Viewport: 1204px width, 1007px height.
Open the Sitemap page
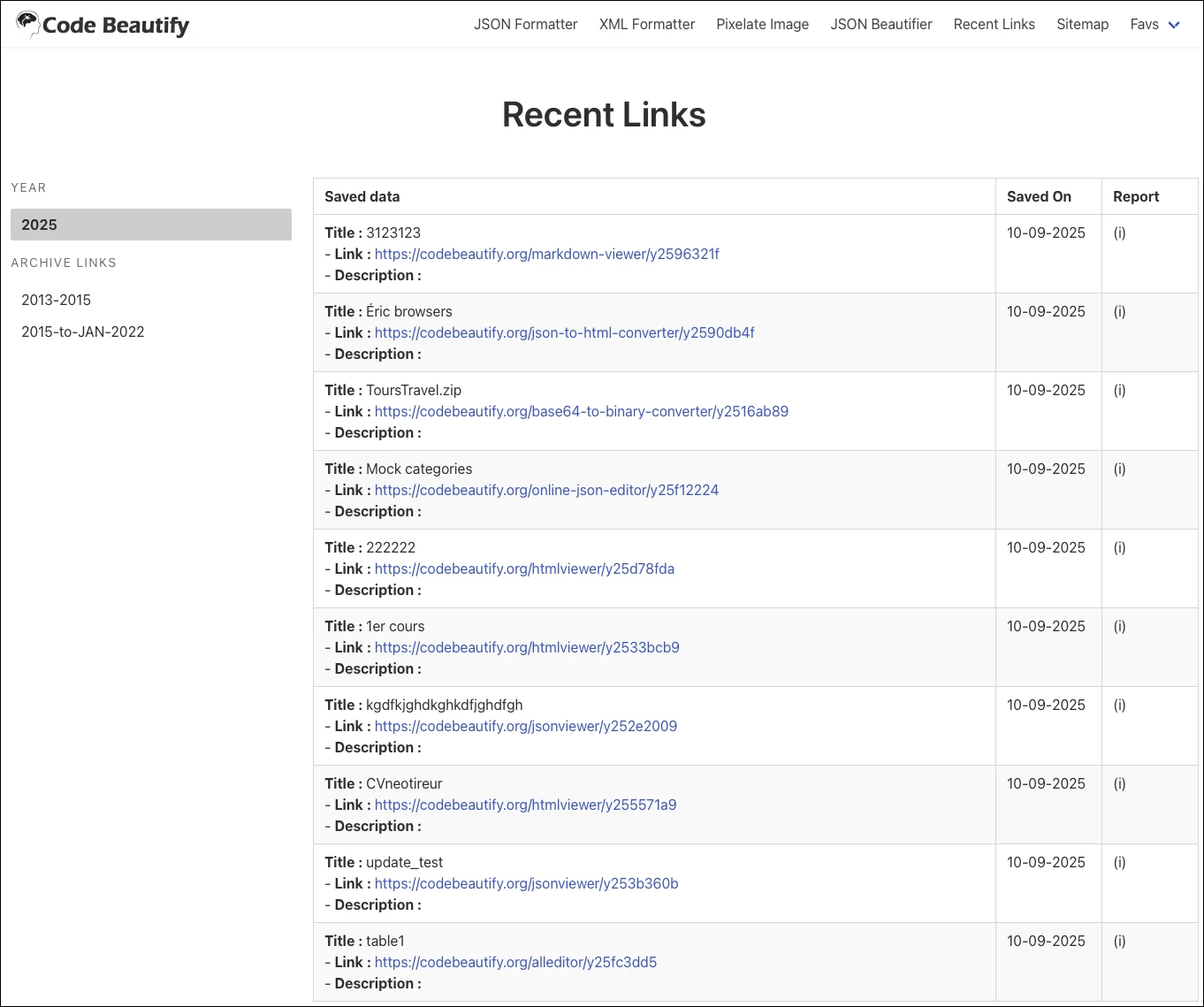pyautogui.click(x=1082, y=25)
